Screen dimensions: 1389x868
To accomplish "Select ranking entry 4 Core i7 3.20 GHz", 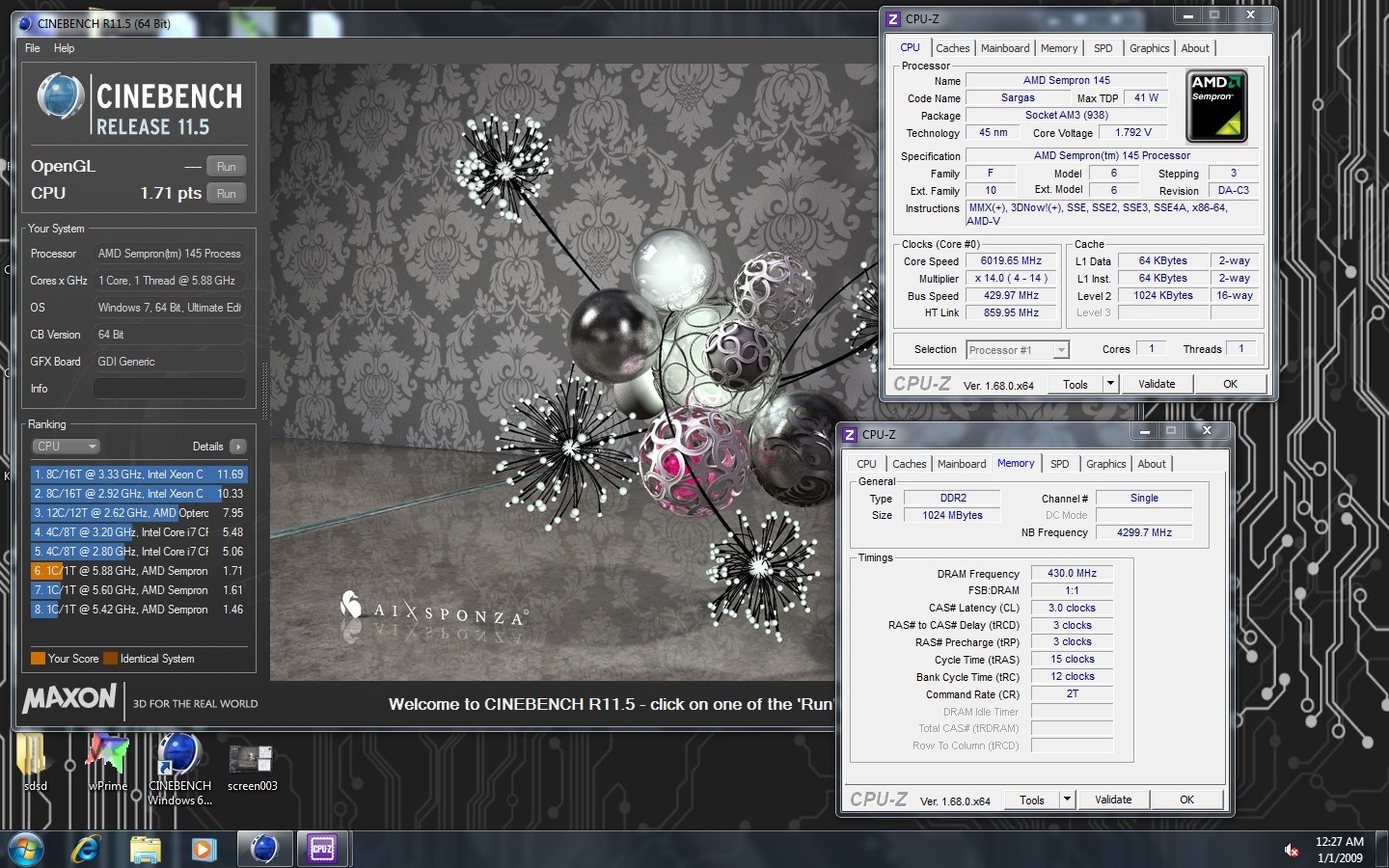I will (x=139, y=532).
